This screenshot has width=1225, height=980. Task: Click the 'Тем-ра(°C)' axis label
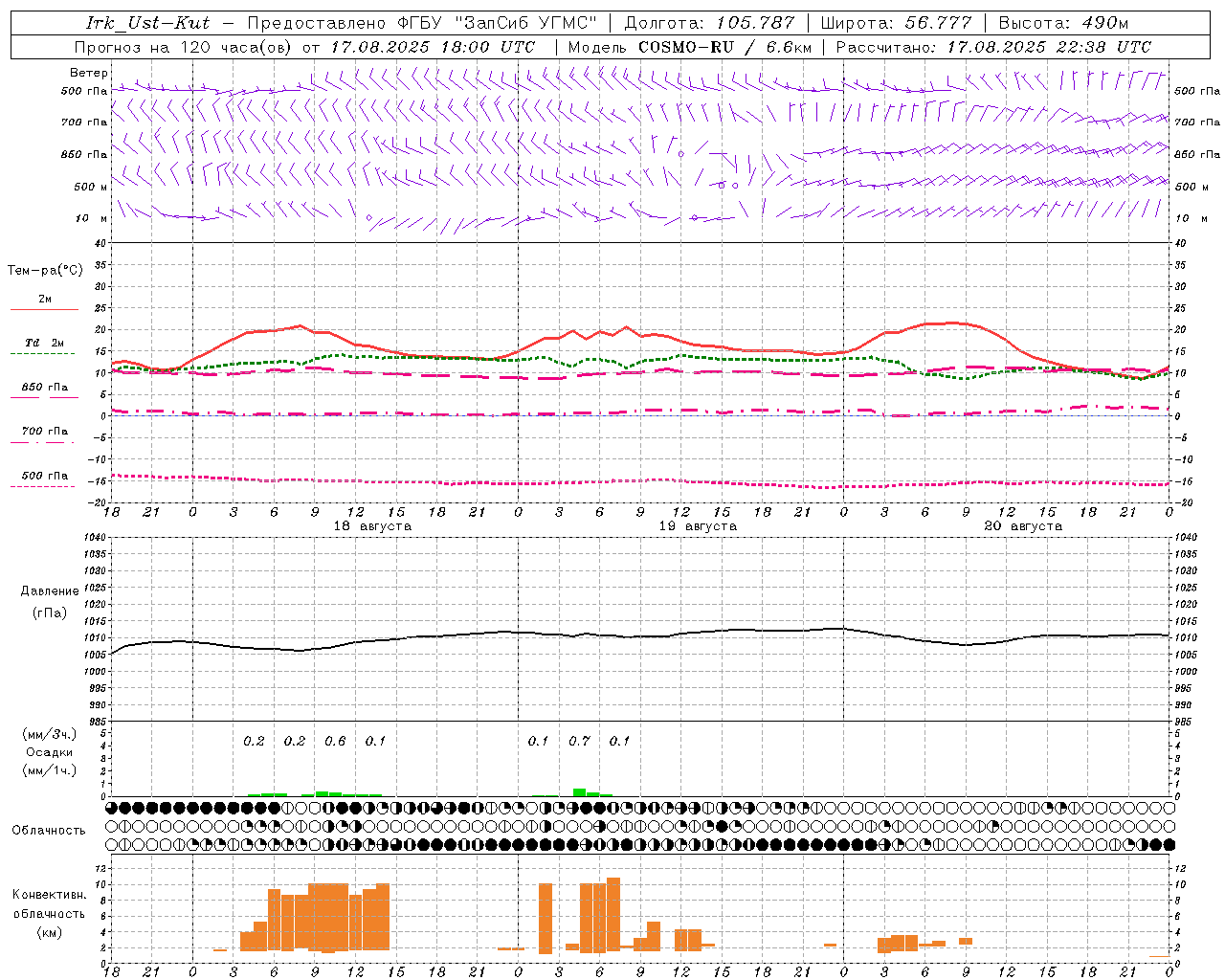coord(45,270)
